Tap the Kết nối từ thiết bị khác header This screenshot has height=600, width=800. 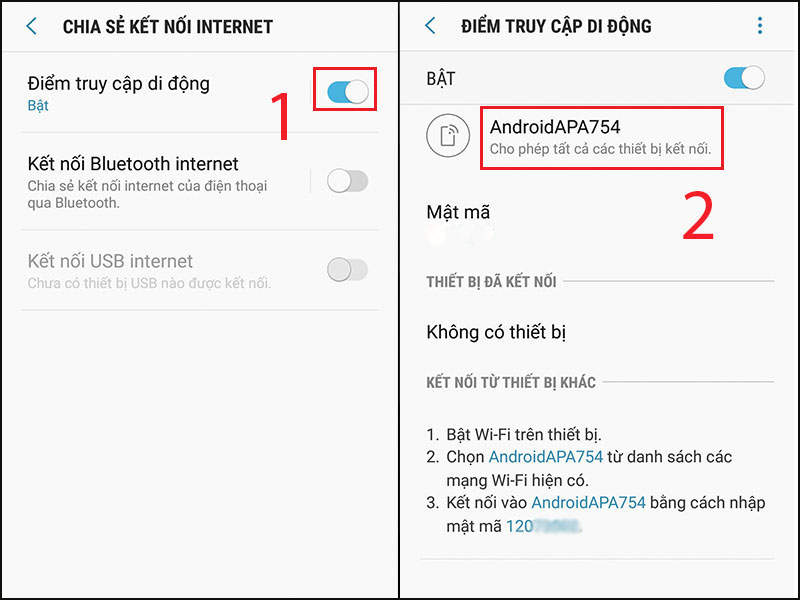[511, 382]
